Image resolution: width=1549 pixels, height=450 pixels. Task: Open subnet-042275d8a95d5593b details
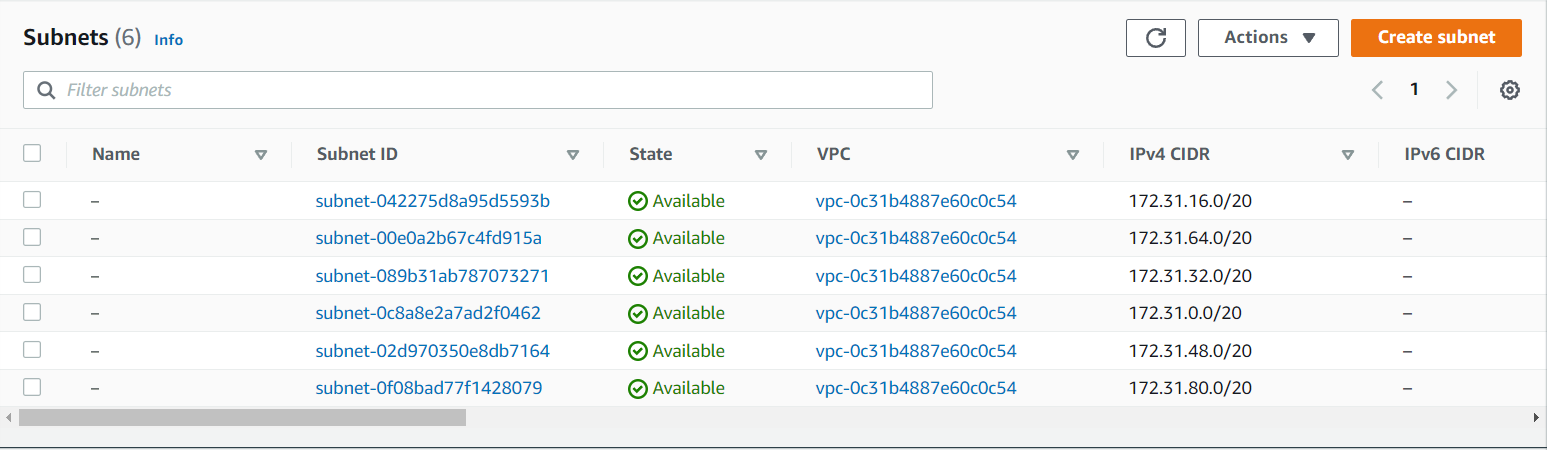click(432, 201)
